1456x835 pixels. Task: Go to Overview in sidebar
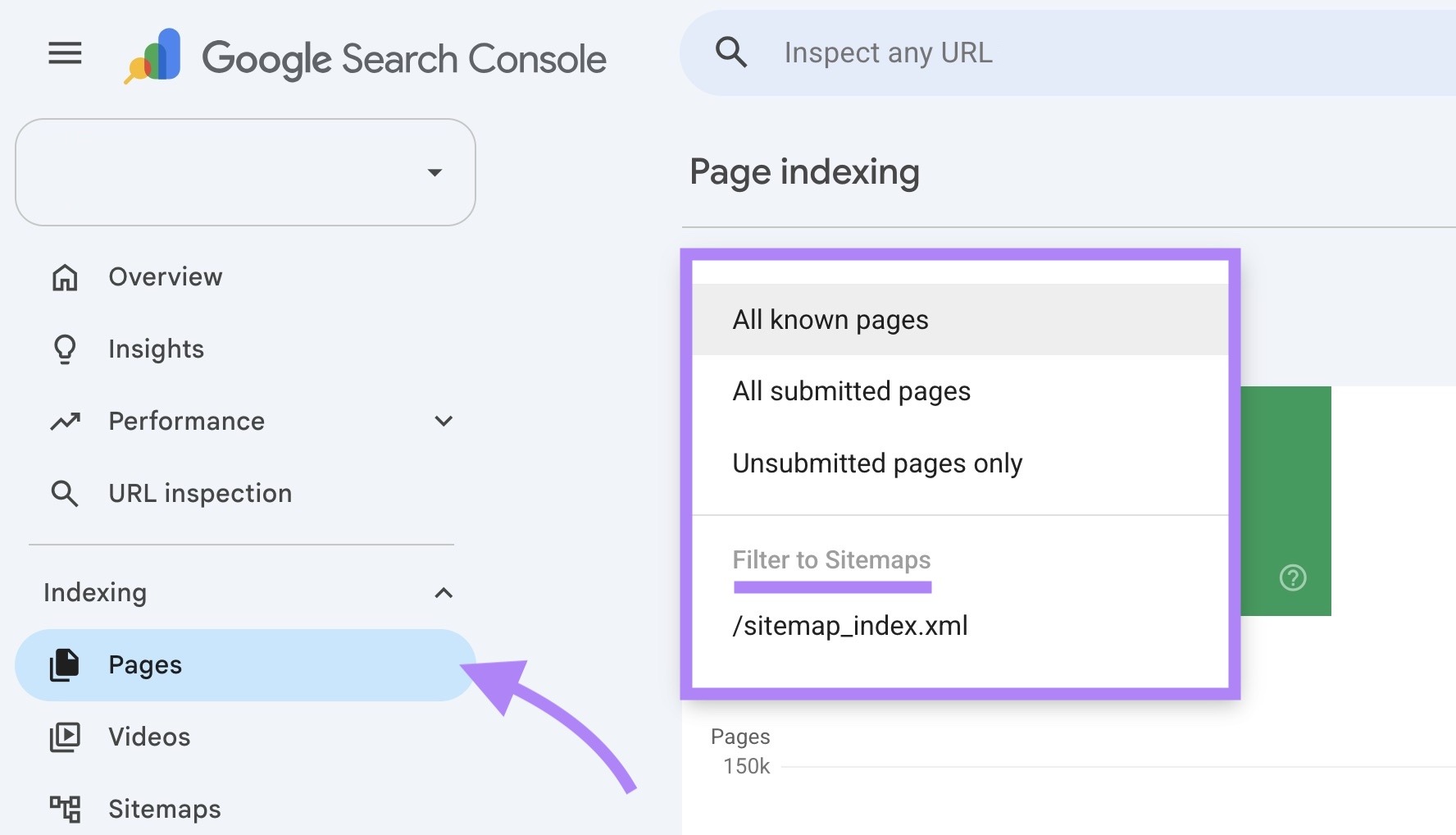(166, 277)
